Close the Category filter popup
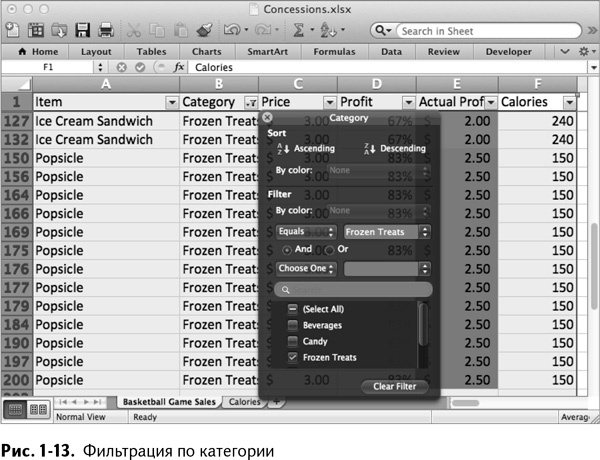This screenshot has width=600, height=460. pyautogui.click(x=268, y=117)
